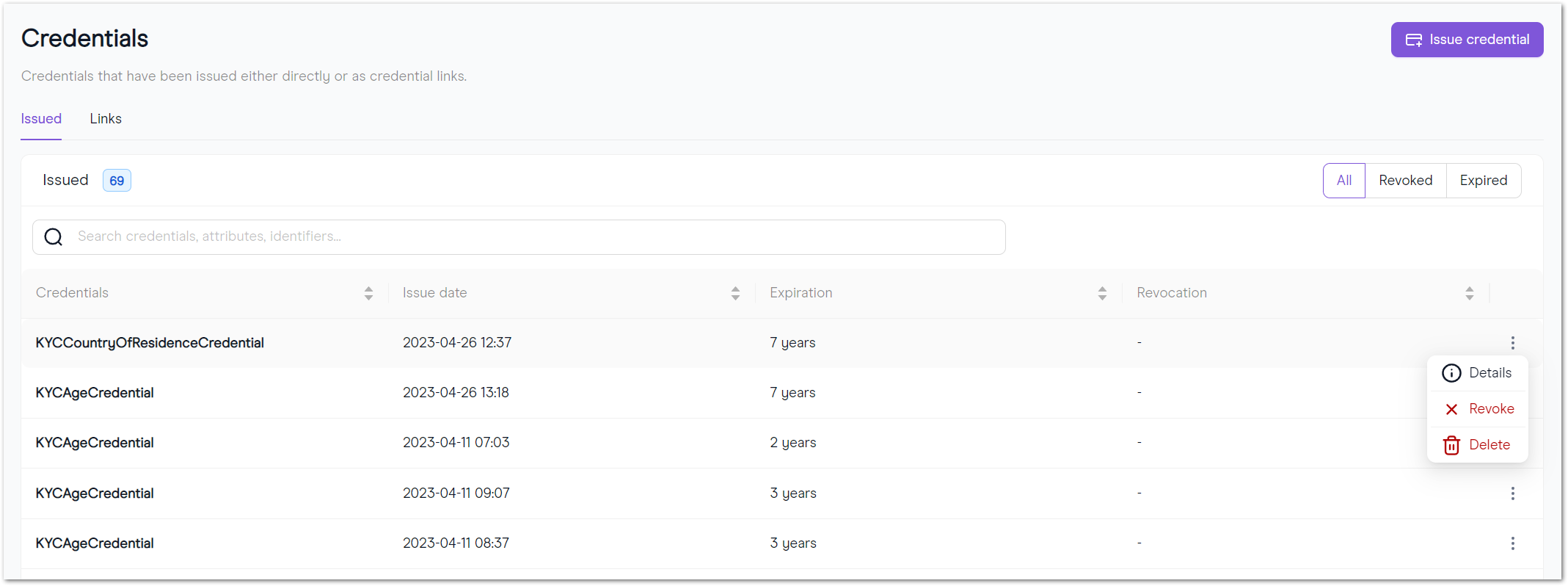Filter list to Expired credentials
The width and height of the screenshot is (1568, 586).
click(x=1483, y=181)
